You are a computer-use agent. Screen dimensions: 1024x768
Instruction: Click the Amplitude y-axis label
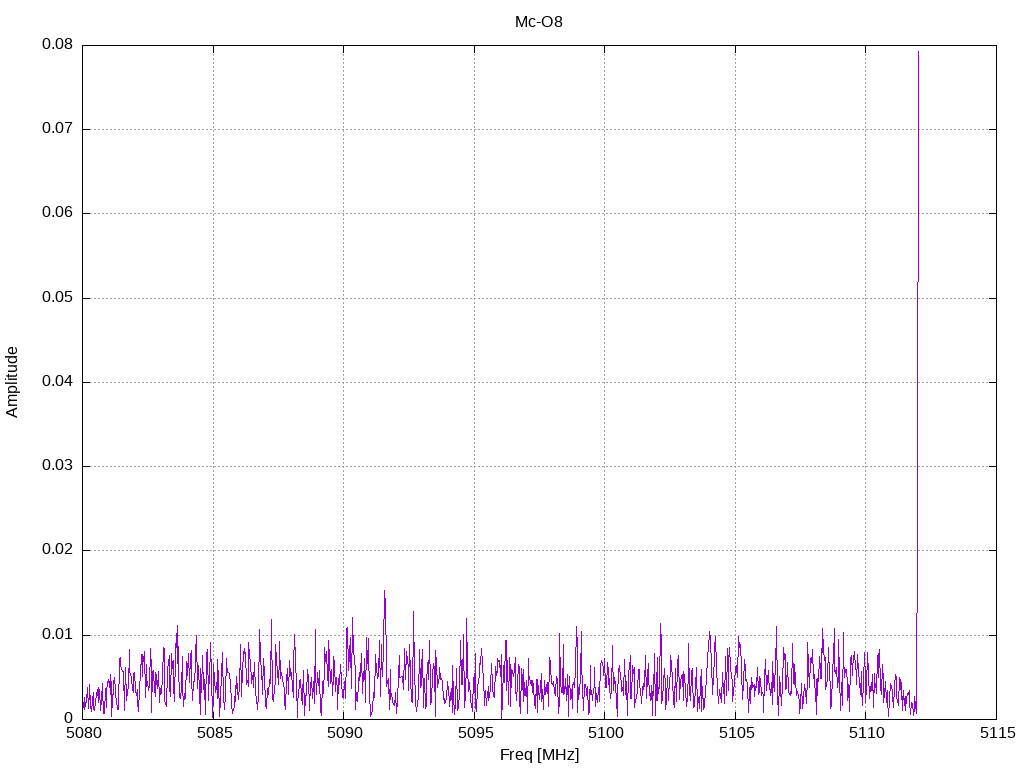pyautogui.click(x=13, y=382)
